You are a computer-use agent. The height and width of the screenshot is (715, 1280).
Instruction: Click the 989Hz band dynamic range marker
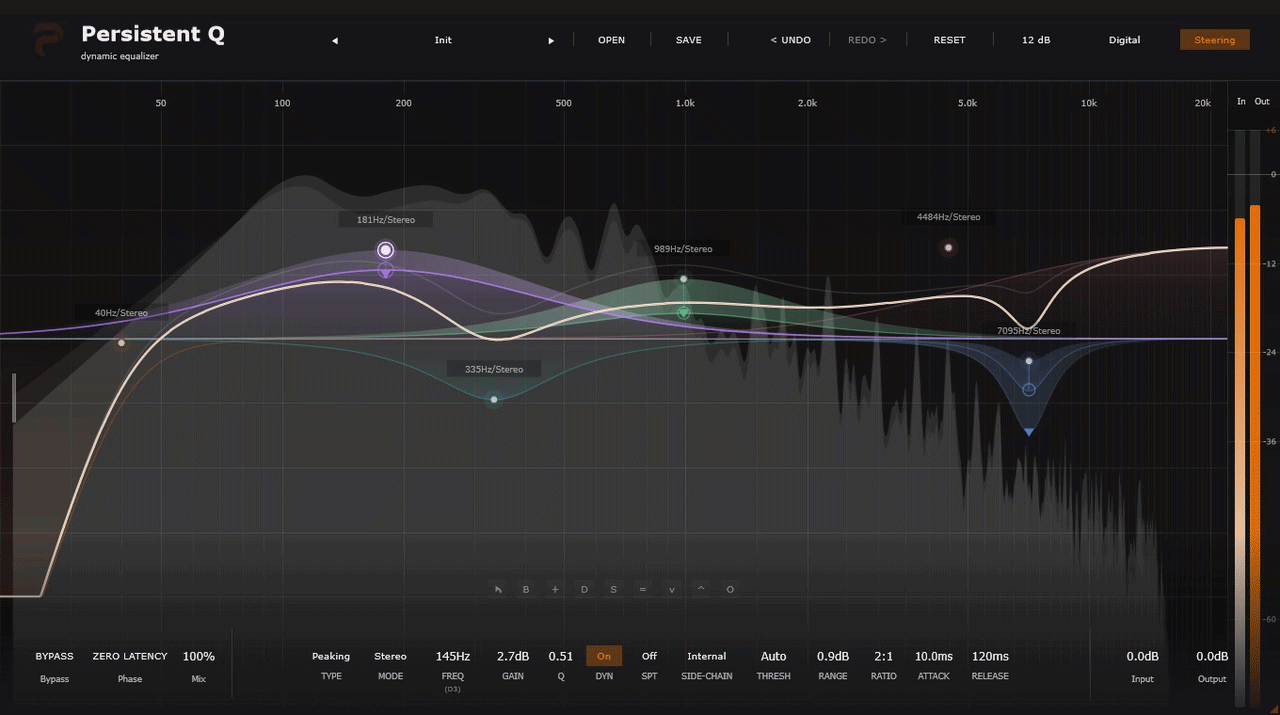coord(683,313)
